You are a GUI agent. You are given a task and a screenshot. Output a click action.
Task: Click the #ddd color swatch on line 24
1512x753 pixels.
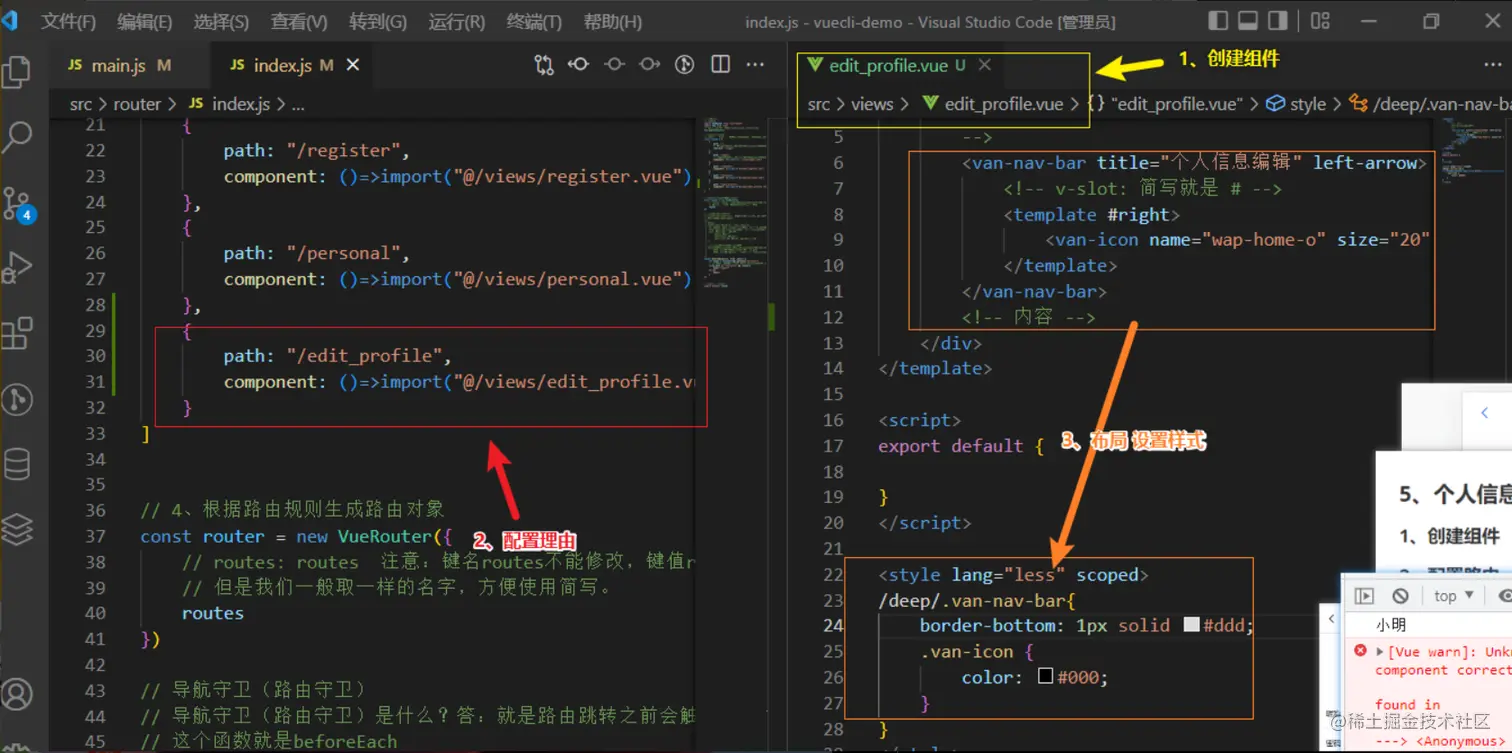1190,625
